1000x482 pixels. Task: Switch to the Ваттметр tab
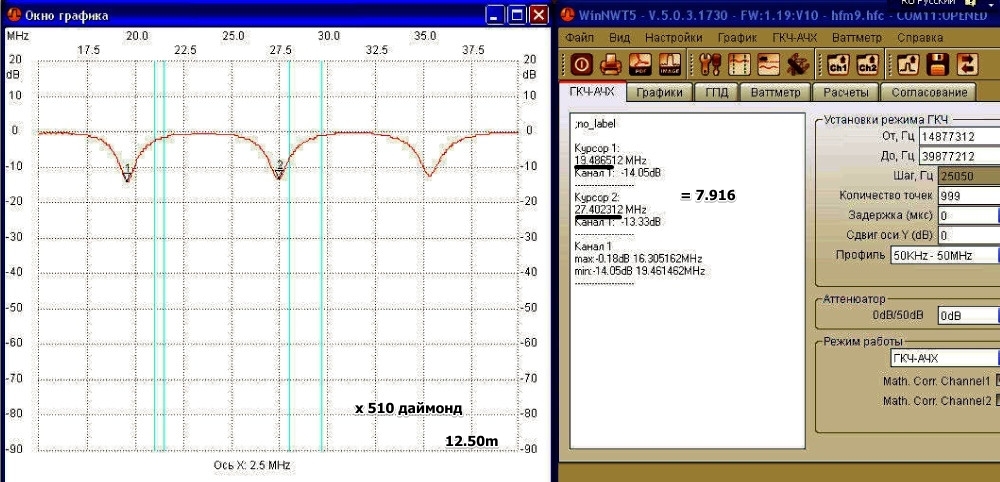pyautogui.click(x=776, y=92)
